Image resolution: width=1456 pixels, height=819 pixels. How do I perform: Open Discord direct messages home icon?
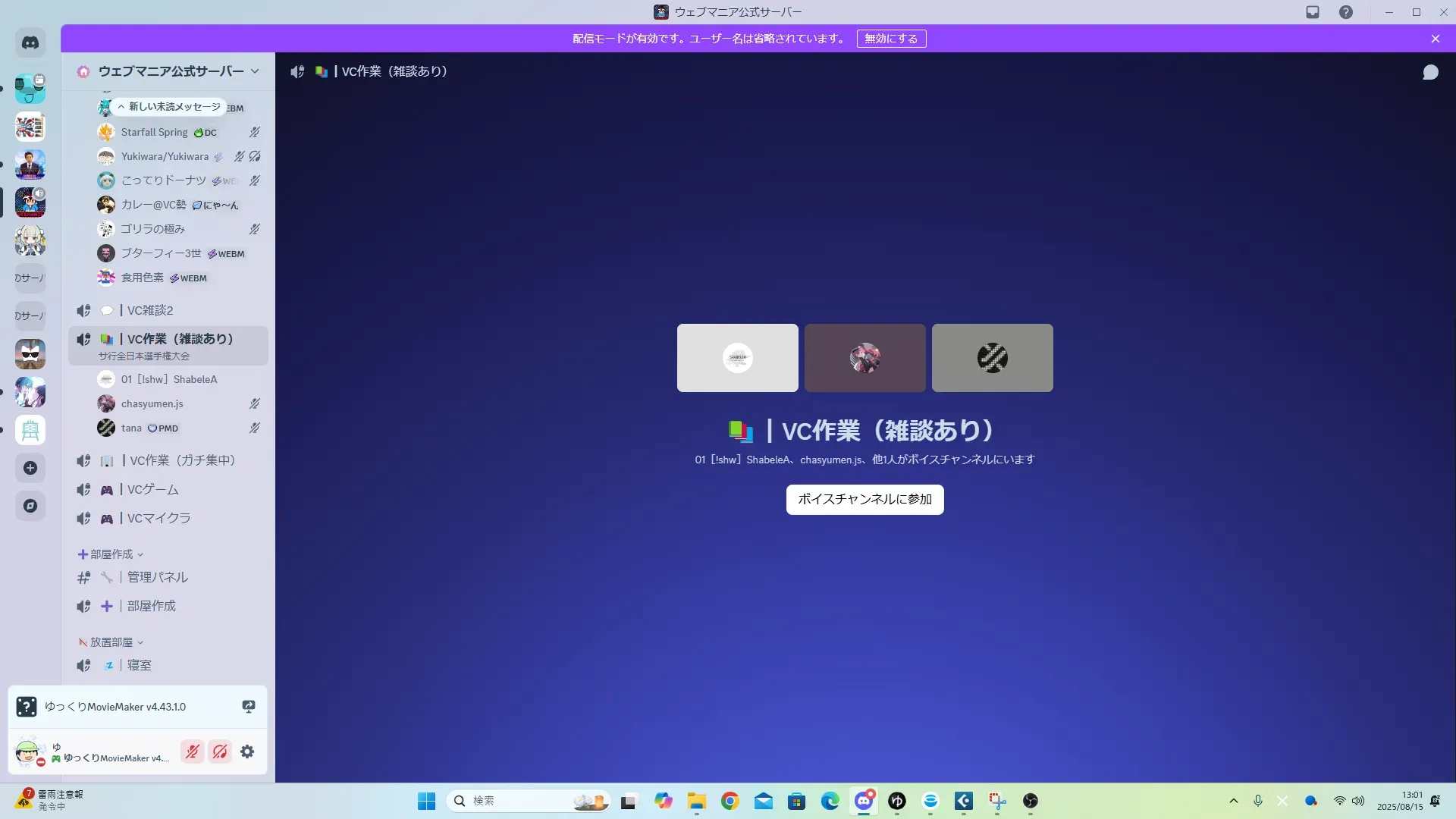click(30, 43)
